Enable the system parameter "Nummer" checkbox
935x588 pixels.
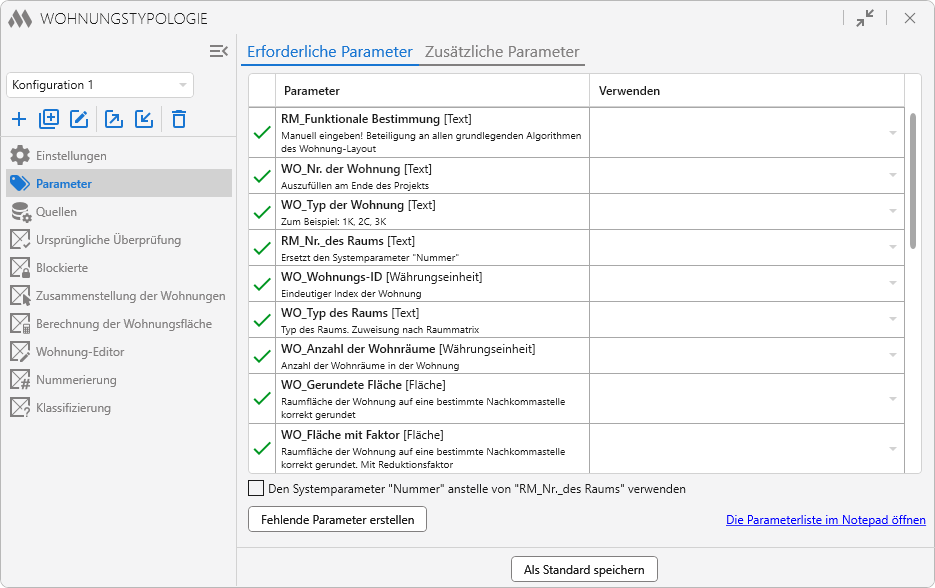click(256, 489)
